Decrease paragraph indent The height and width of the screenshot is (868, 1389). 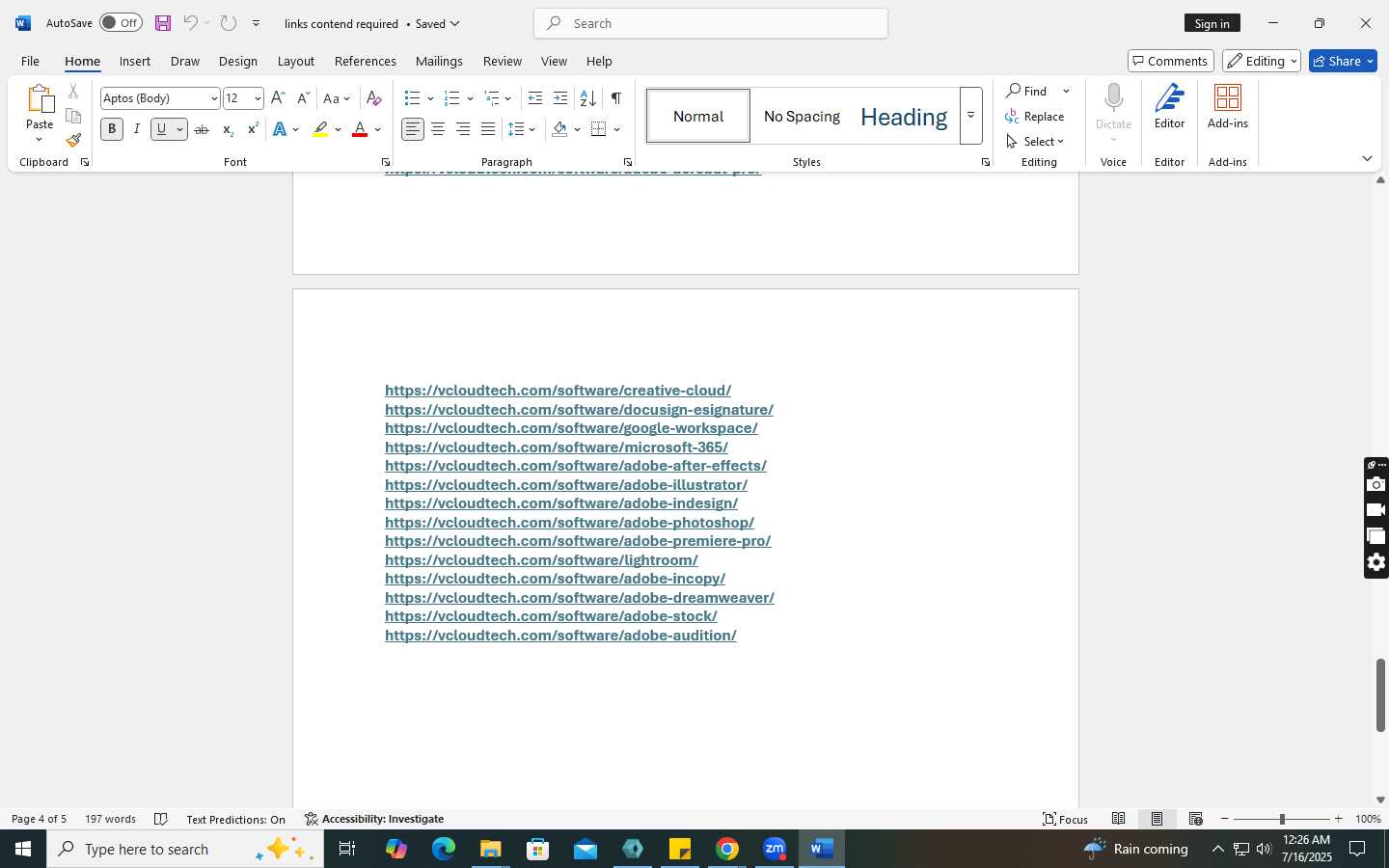(x=535, y=98)
